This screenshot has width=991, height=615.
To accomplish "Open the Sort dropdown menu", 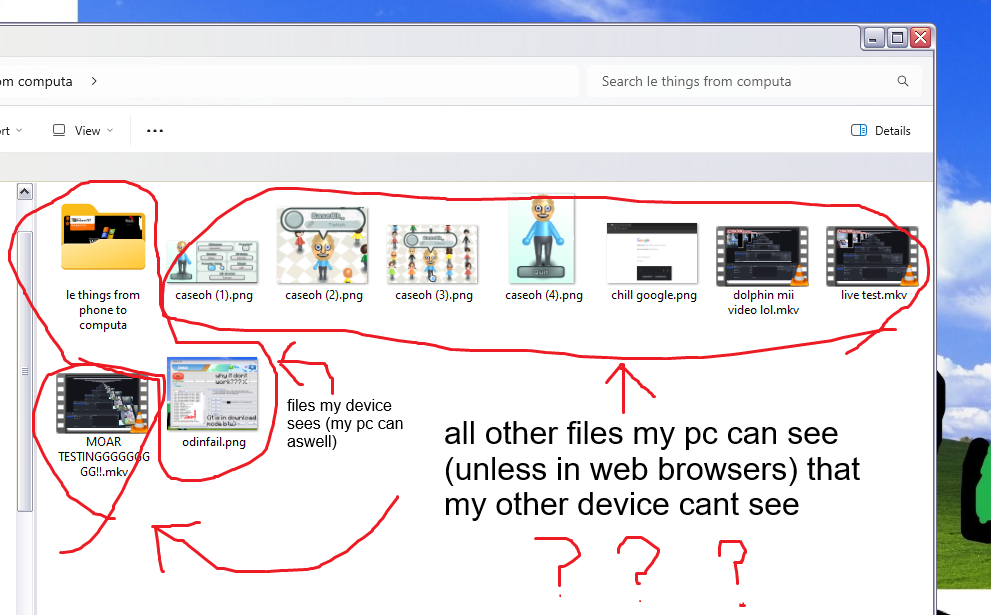I will point(11,131).
